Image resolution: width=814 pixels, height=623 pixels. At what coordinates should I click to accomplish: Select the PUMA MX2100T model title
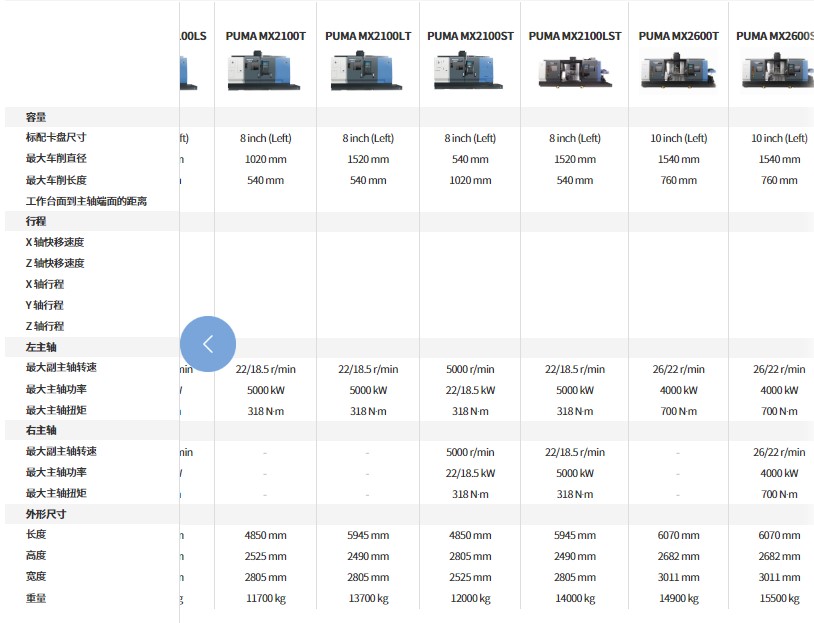pyautogui.click(x=265, y=36)
